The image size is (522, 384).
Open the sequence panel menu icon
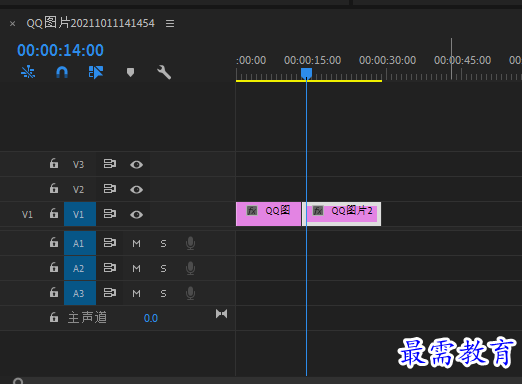pyautogui.click(x=170, y=23)
